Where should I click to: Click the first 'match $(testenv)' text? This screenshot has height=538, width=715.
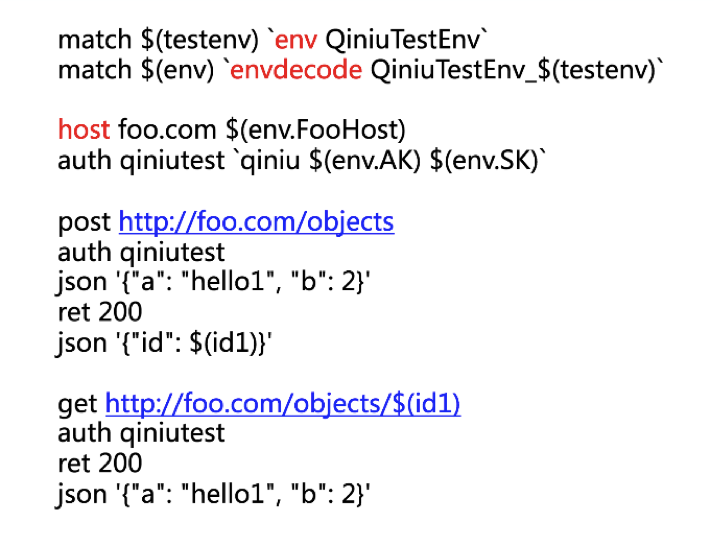(159, 40)
